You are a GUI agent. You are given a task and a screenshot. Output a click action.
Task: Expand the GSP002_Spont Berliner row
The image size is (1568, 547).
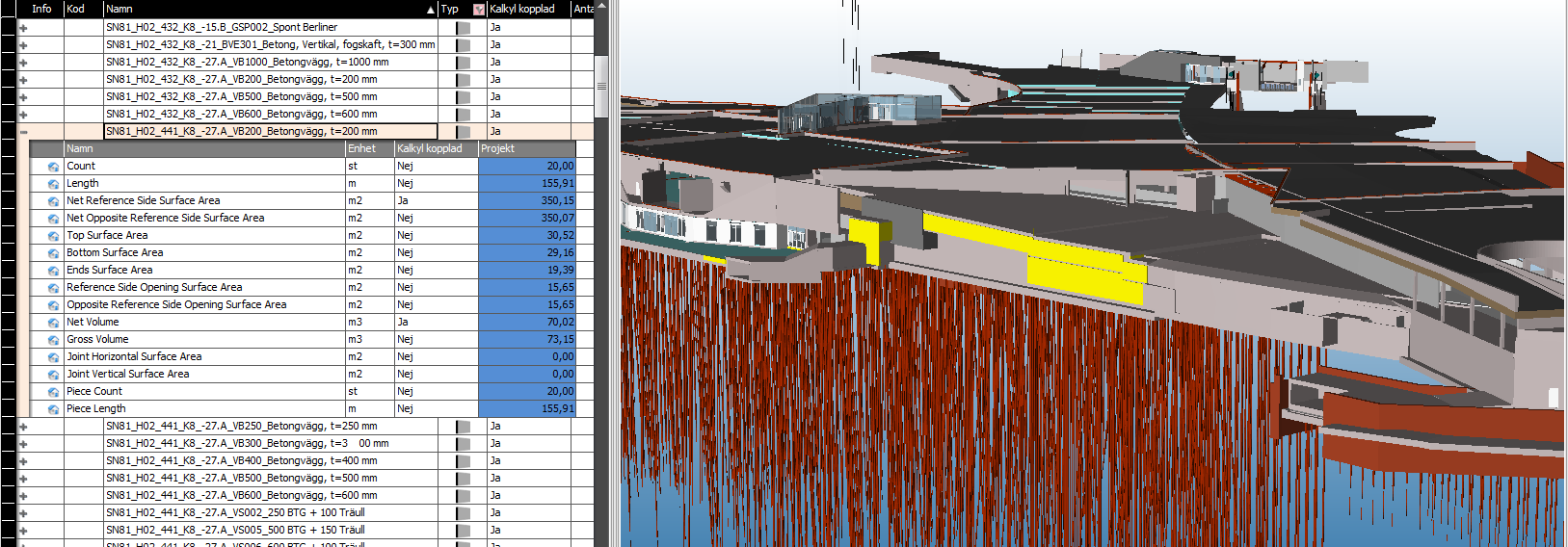[x=23, y=28]
